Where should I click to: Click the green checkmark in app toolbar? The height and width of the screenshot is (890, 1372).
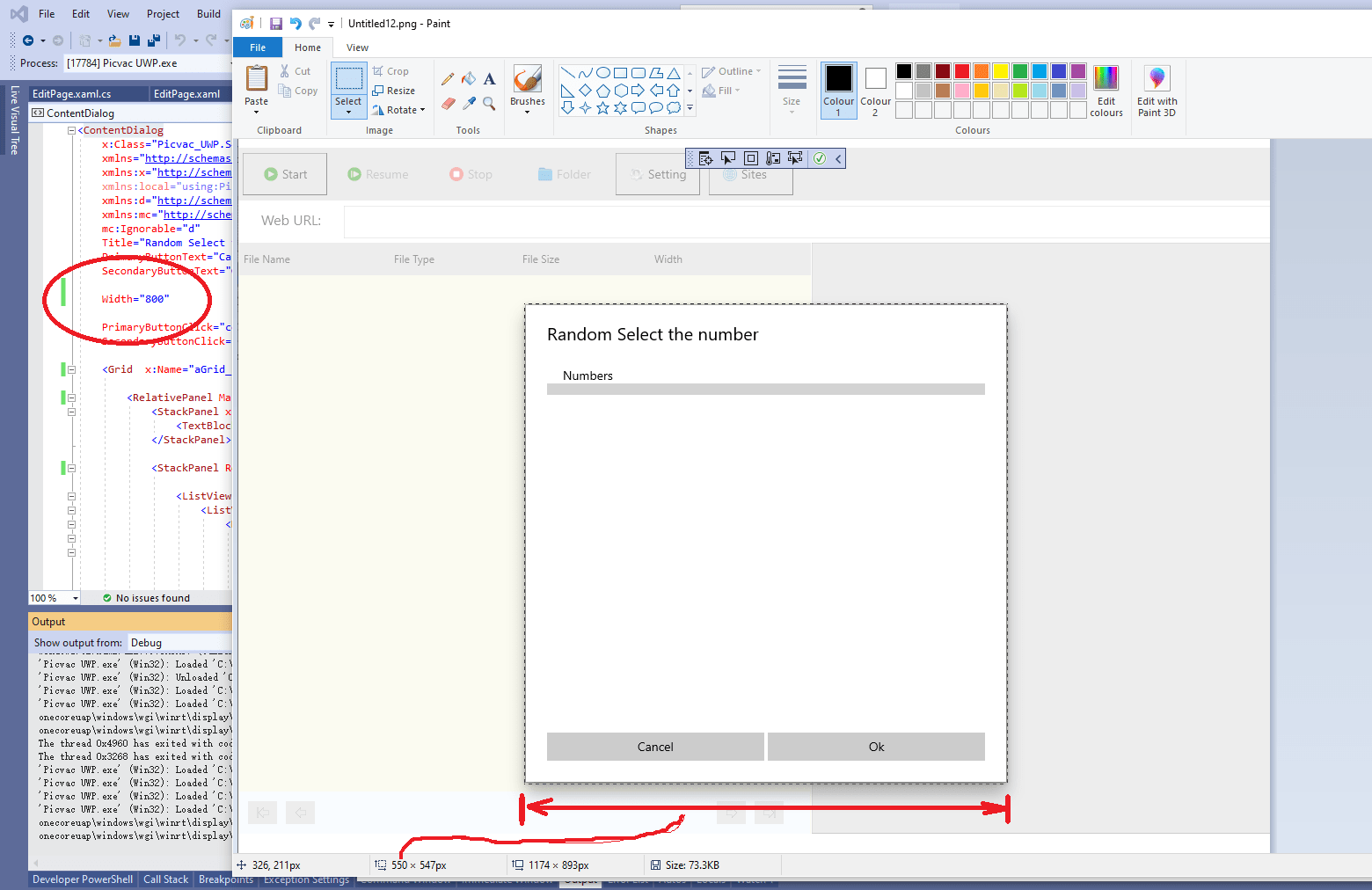[819, 158]
